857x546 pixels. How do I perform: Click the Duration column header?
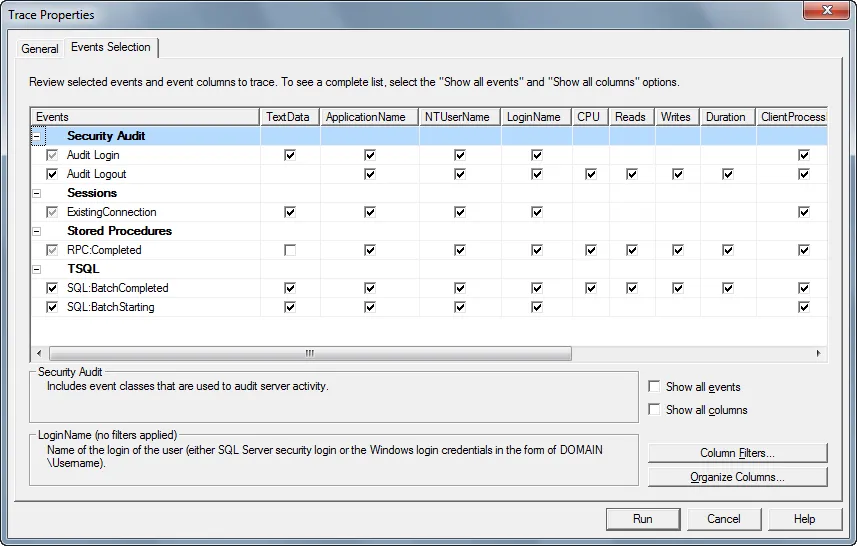[727, 117]
